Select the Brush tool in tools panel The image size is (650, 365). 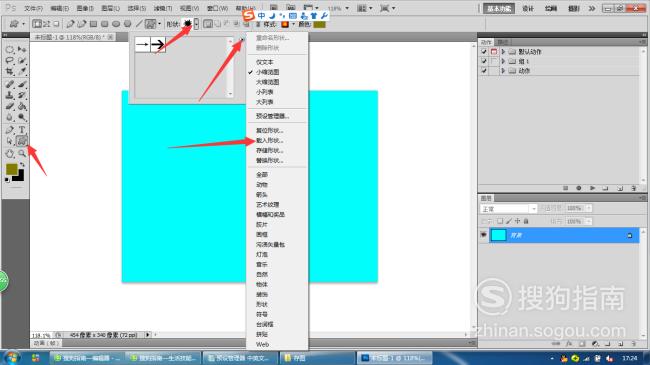pos(22,85)
